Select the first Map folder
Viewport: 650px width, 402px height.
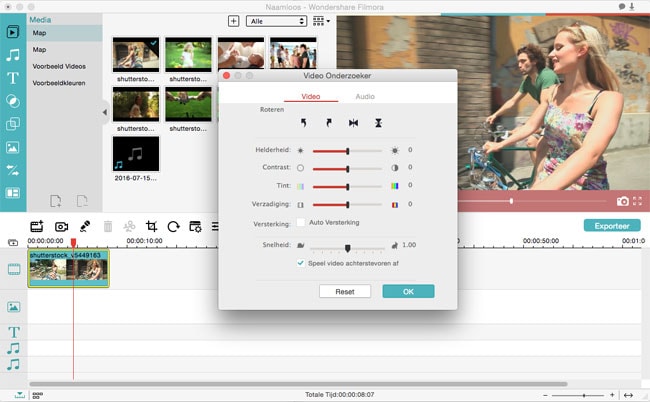tap(64, 33)
